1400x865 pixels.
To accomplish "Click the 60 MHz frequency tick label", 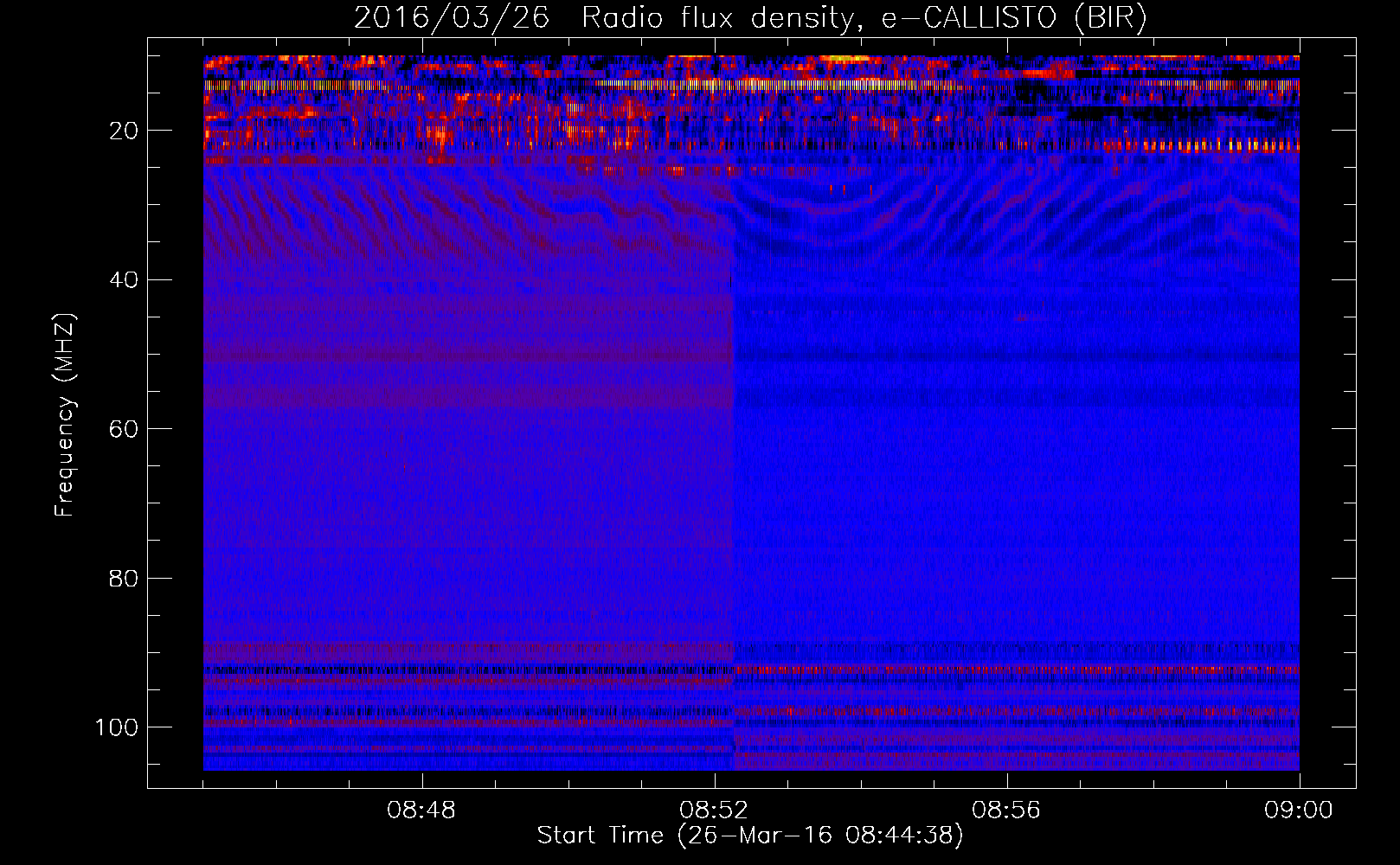I will pyautogui.click(x=124, y=429).
